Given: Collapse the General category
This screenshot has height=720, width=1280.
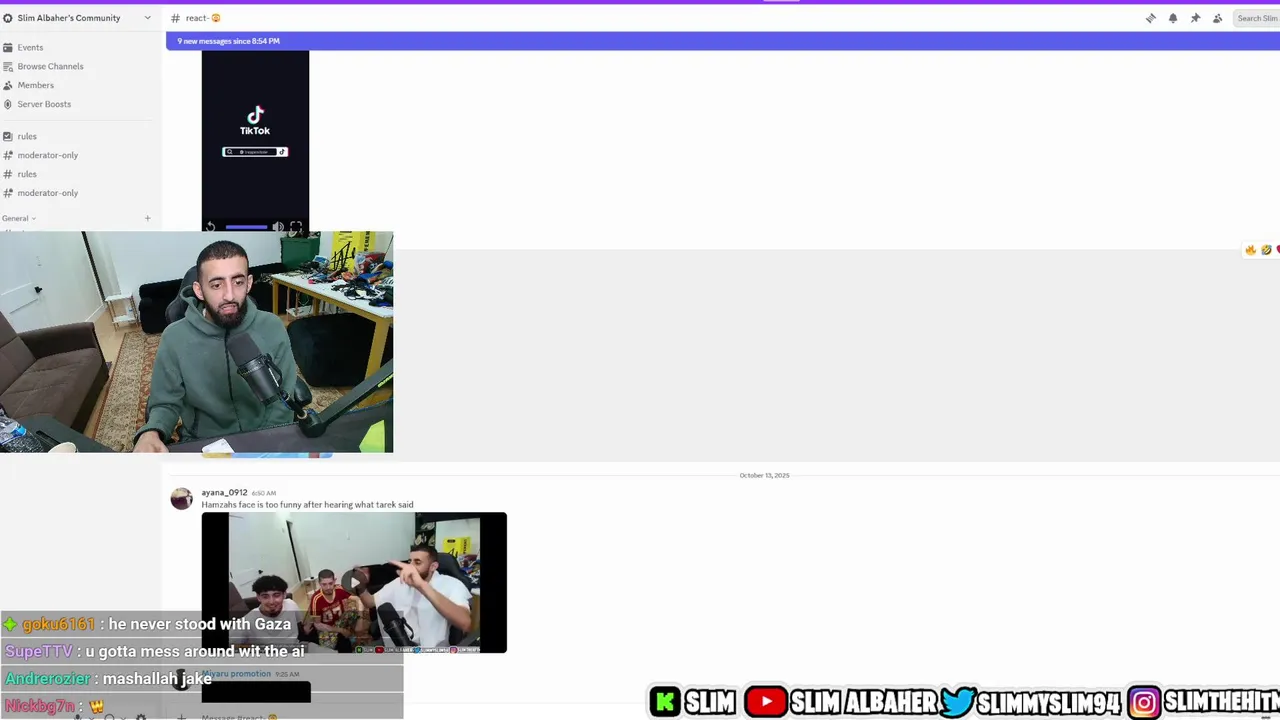Looking at the screenshot, I should [19, 218].
